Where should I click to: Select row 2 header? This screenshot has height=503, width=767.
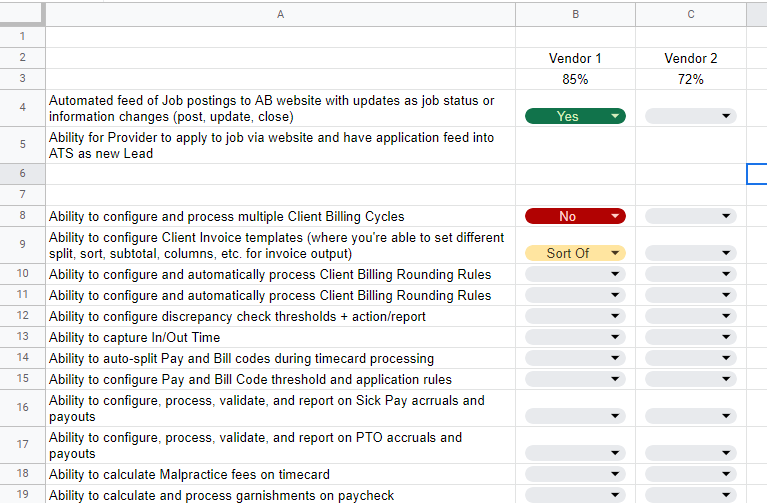tap(23, 58)
